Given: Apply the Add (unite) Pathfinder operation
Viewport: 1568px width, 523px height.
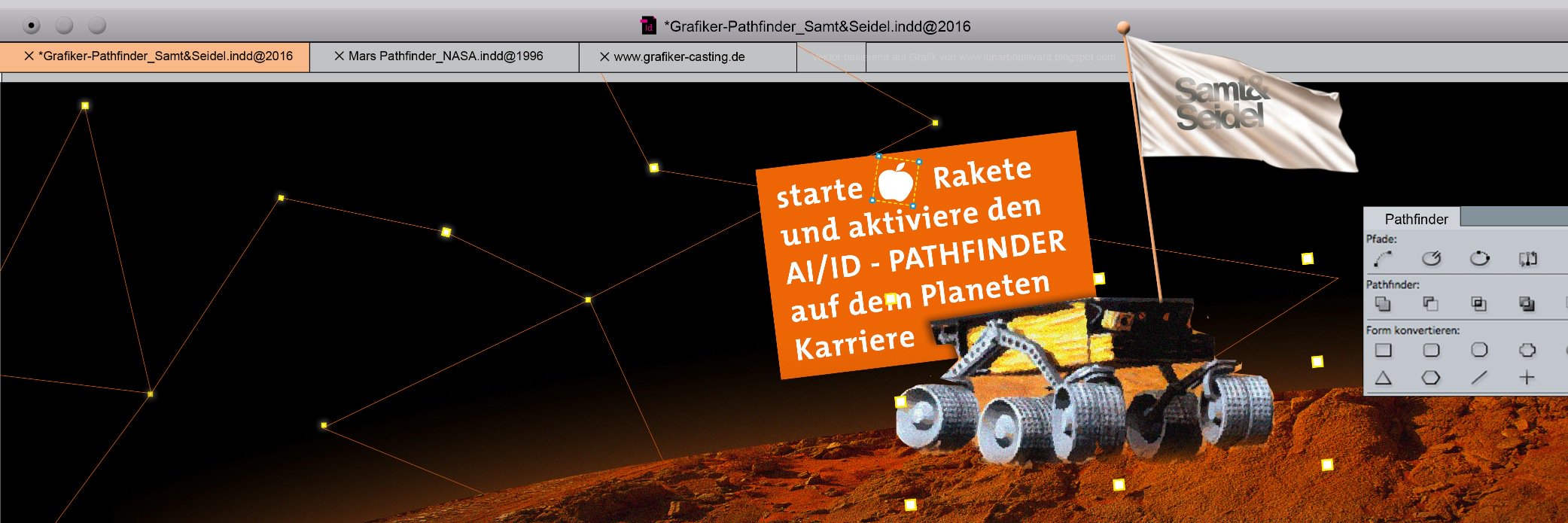Looking at the screenshot, I should pyautogui.click(x=1383, y=304).
